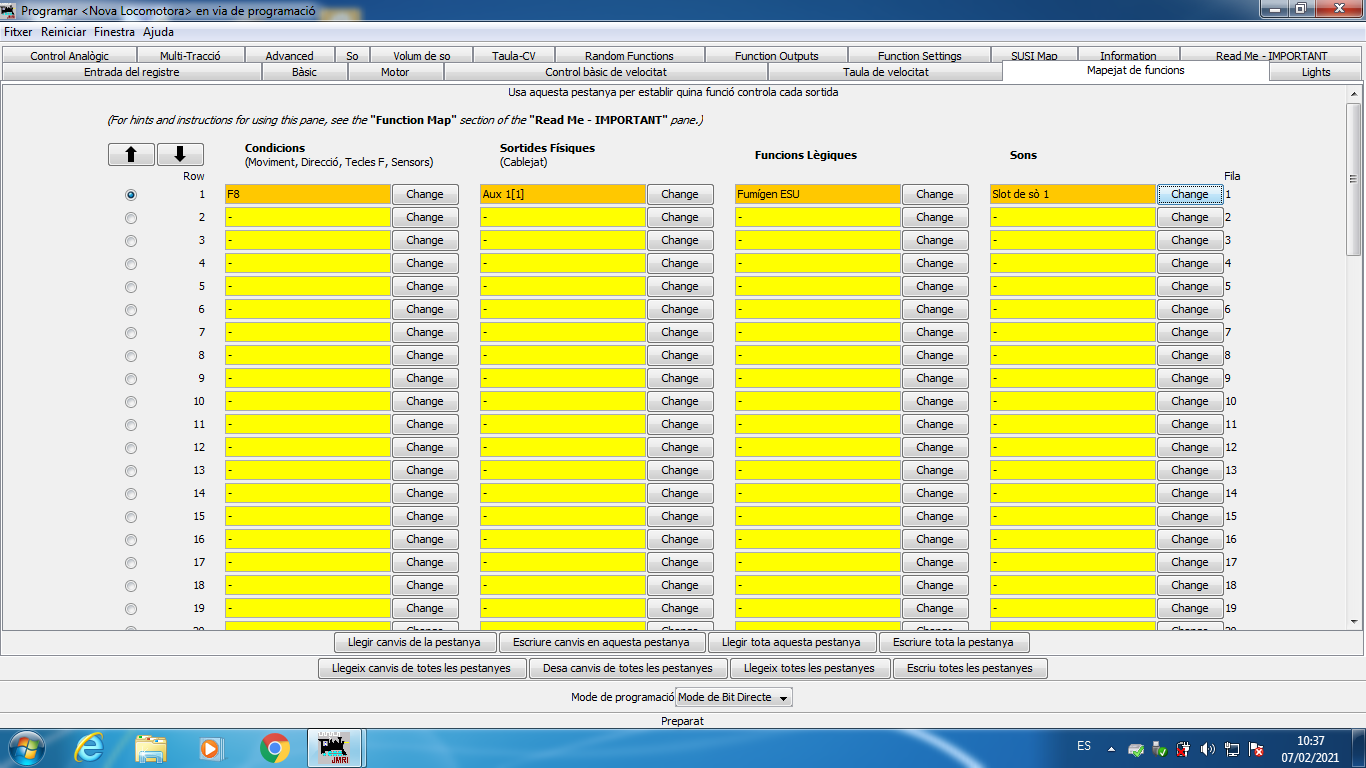Click the volume speaker tray icon
This screenshot has height=768, width=1366.
[1208, 749]
